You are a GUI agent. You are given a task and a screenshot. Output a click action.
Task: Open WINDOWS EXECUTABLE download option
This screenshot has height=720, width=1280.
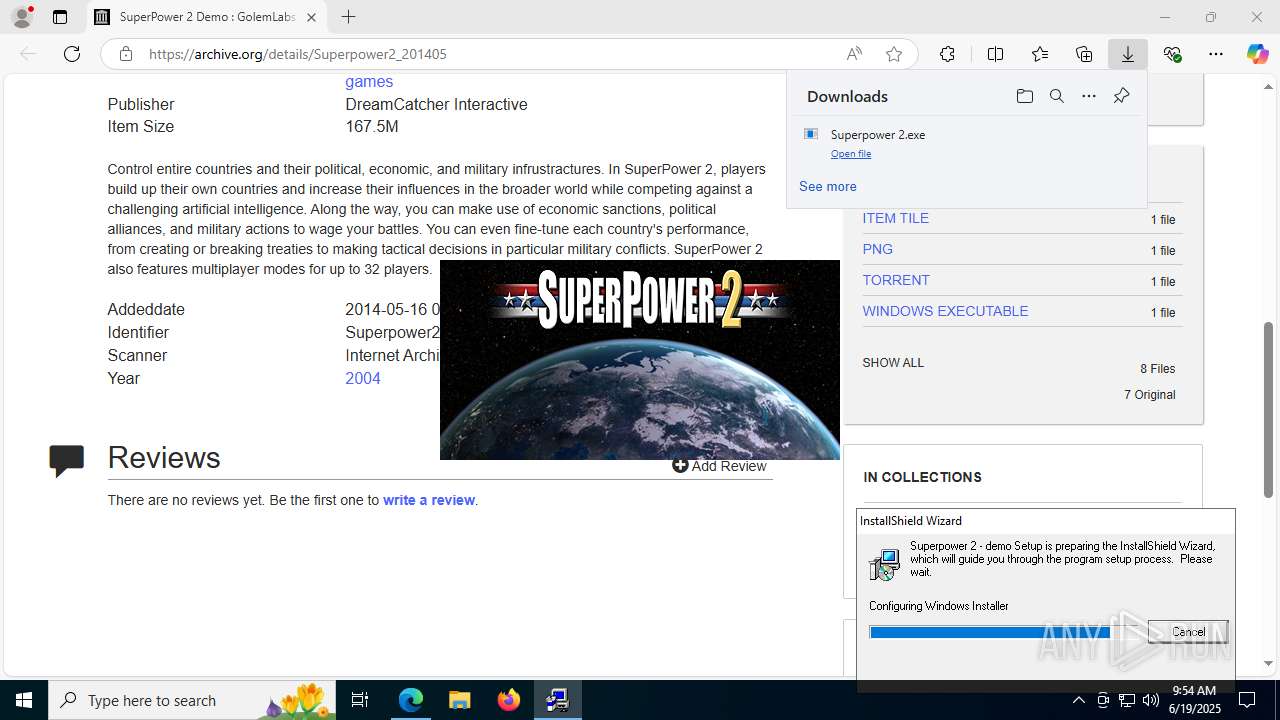(945, 311)
